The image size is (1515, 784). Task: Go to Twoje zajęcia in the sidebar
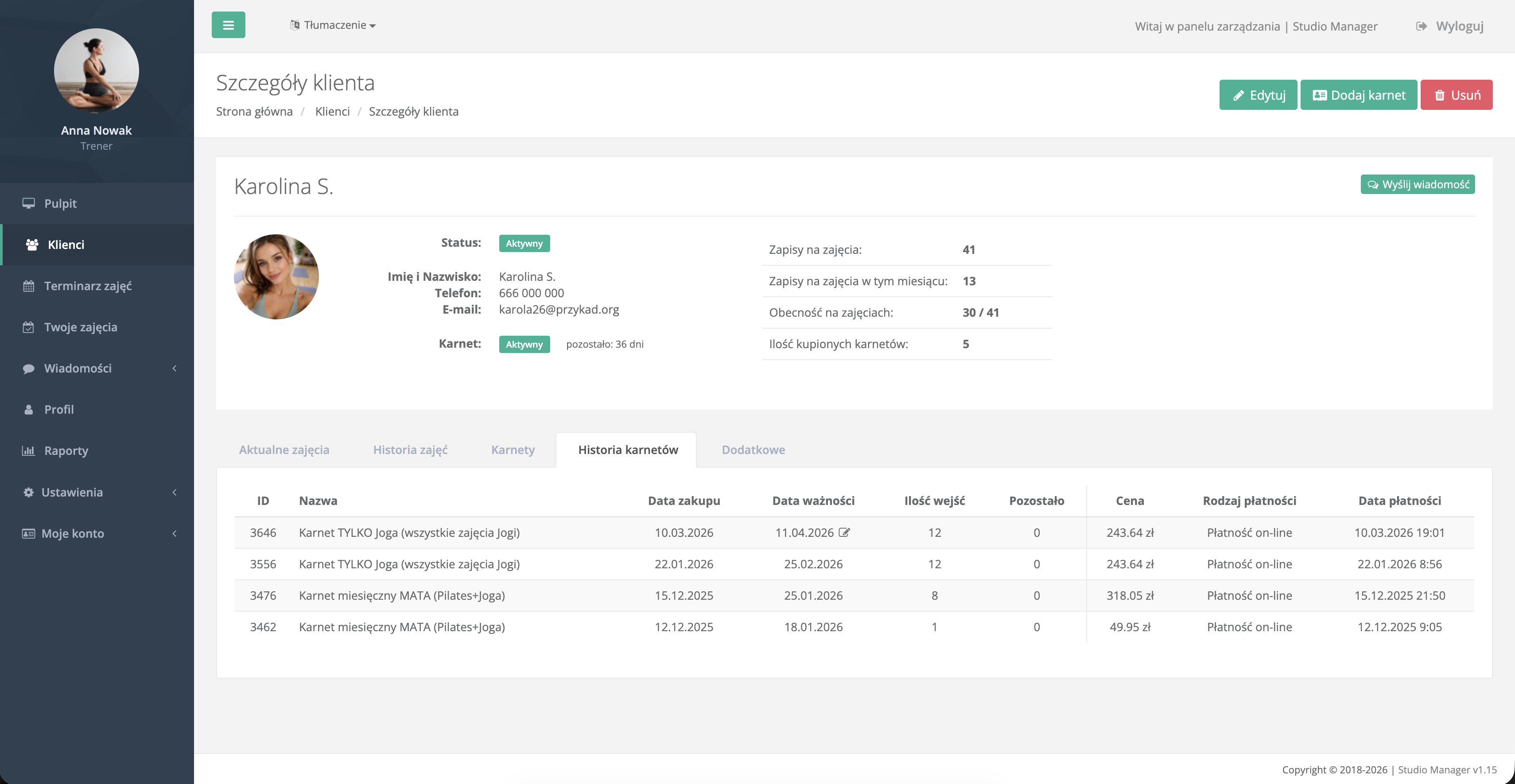(81, 327)
